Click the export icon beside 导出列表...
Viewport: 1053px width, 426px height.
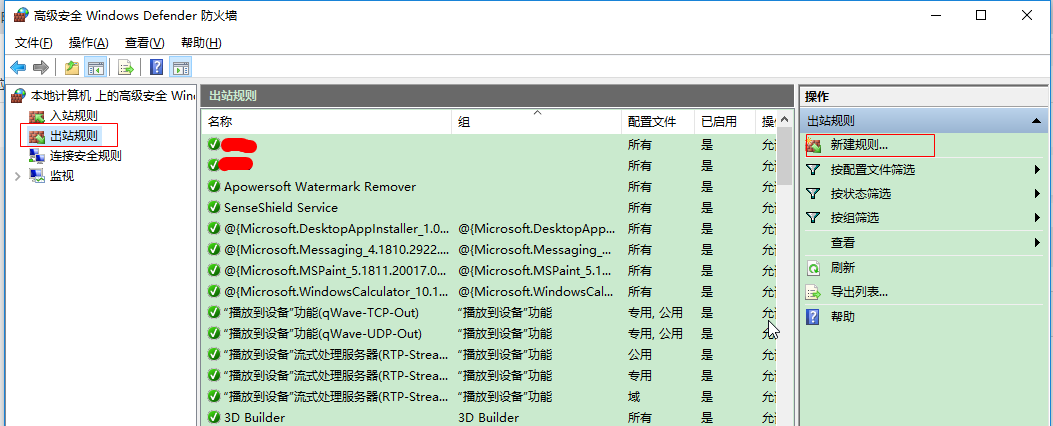(813, 292)
